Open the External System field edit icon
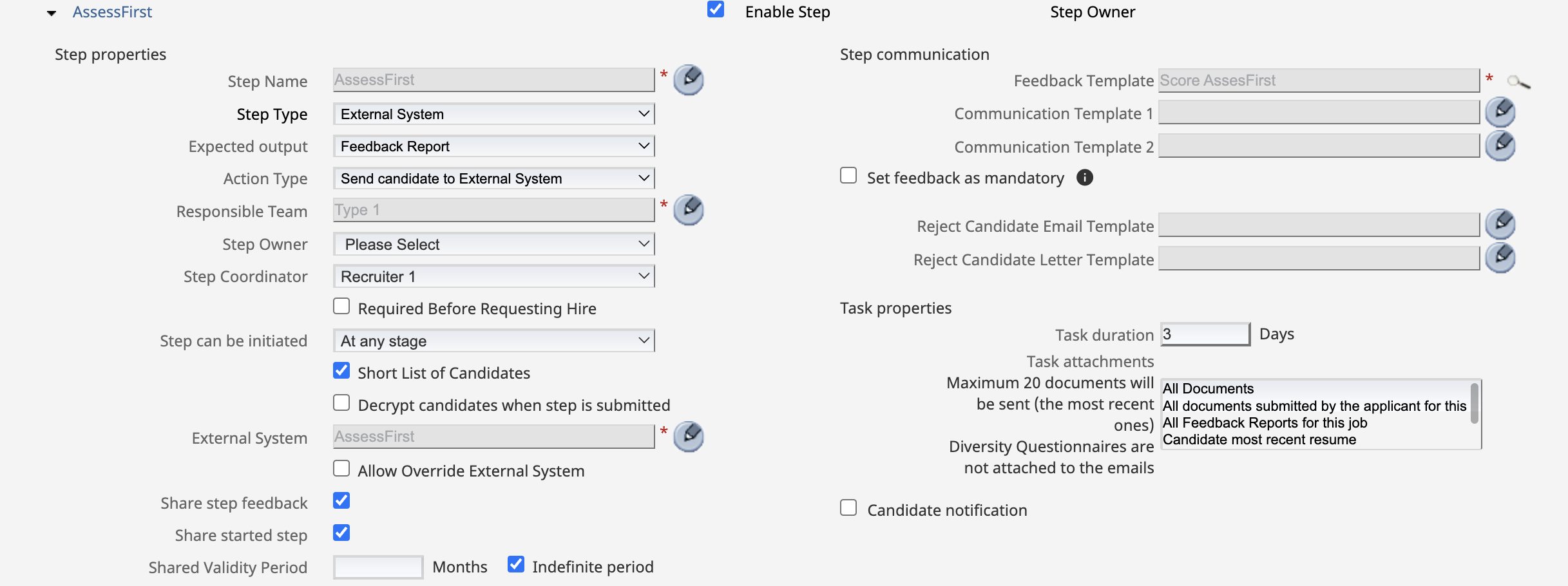 tap(688, 437)
